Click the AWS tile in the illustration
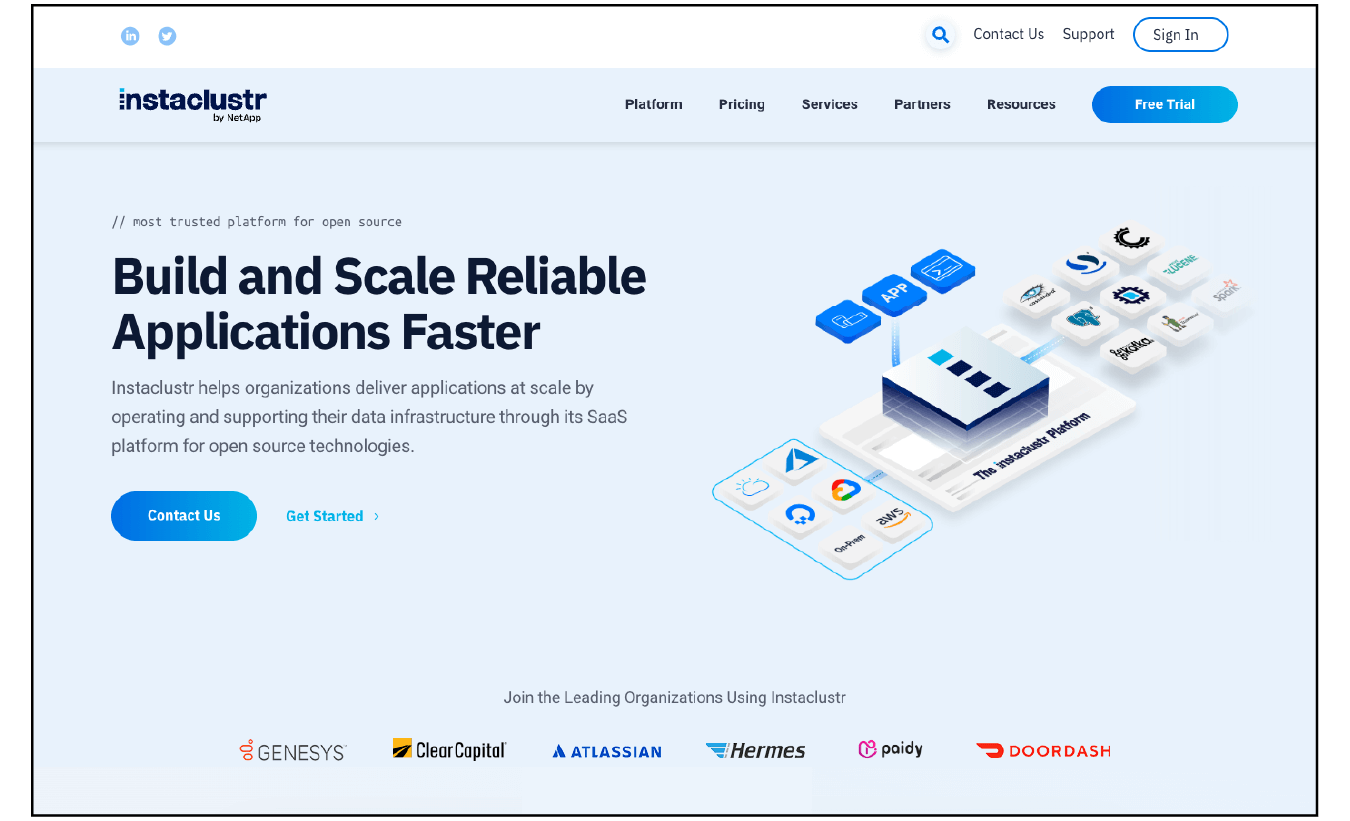 pyautogui.click(x=890, y=518)
